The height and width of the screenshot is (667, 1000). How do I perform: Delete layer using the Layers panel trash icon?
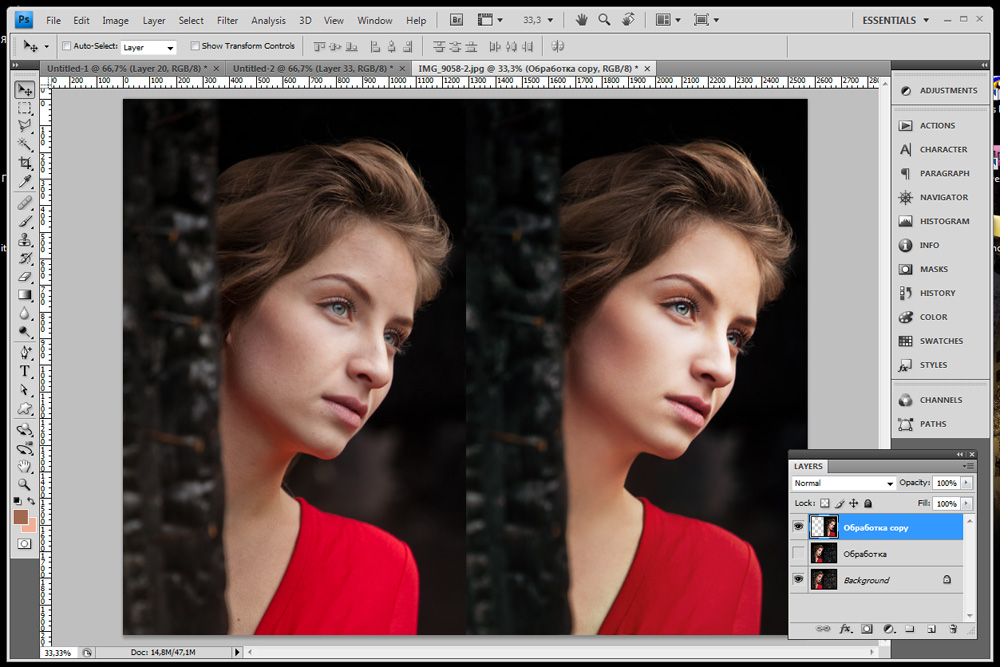click(x=953, y=629)
